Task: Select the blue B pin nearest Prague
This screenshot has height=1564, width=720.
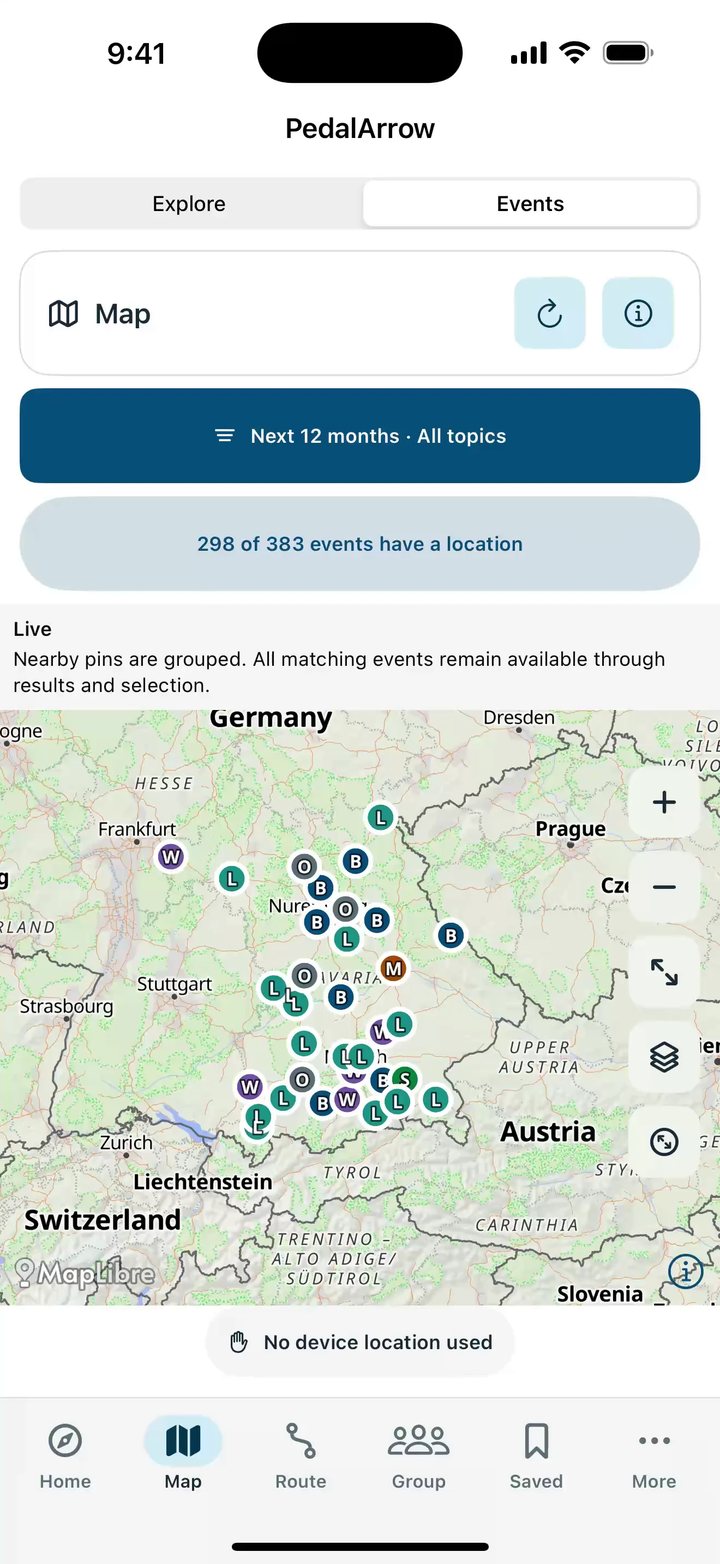Action: [x=451, y=935]
